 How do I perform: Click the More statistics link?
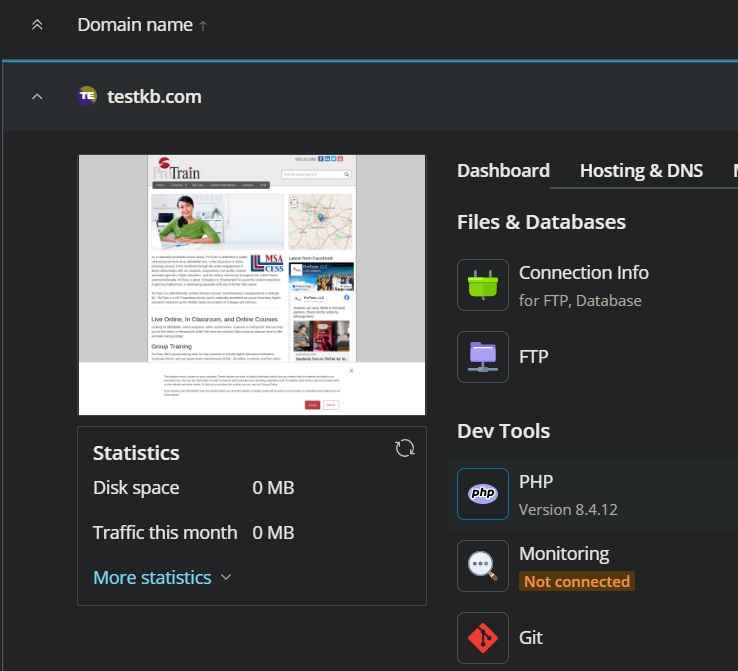coord(152,578)
